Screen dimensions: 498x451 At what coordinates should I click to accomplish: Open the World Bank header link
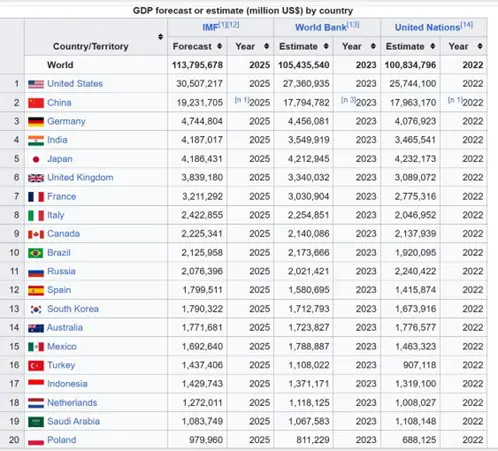(321, 27)
